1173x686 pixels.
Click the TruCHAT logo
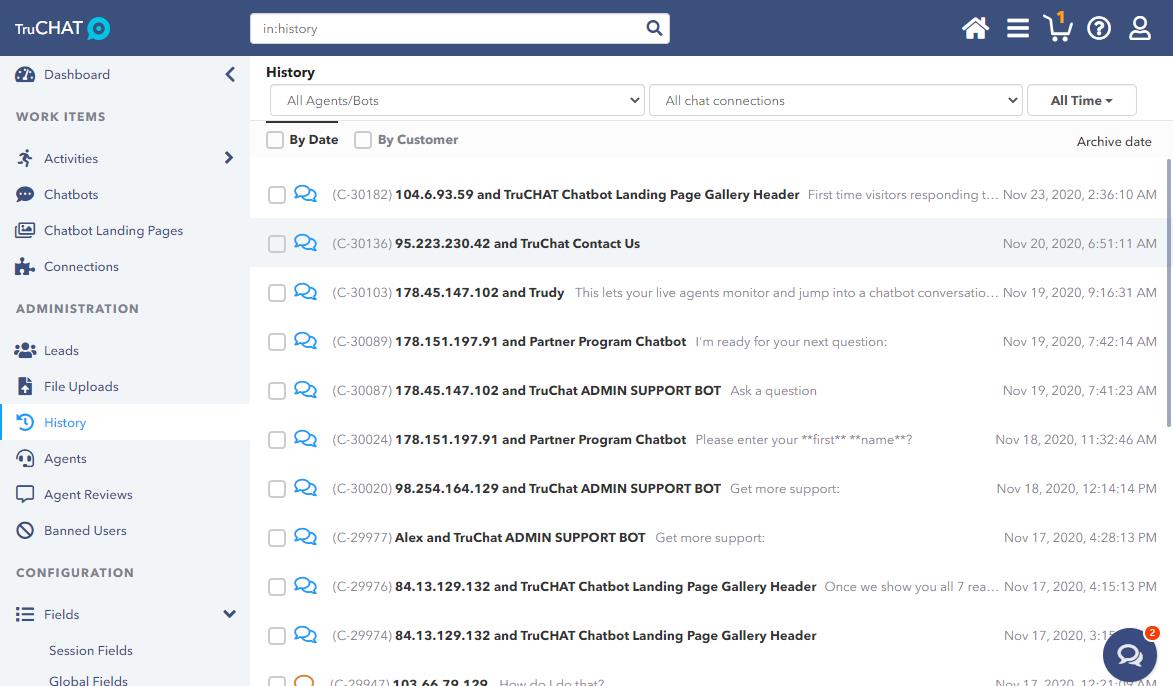63,28
